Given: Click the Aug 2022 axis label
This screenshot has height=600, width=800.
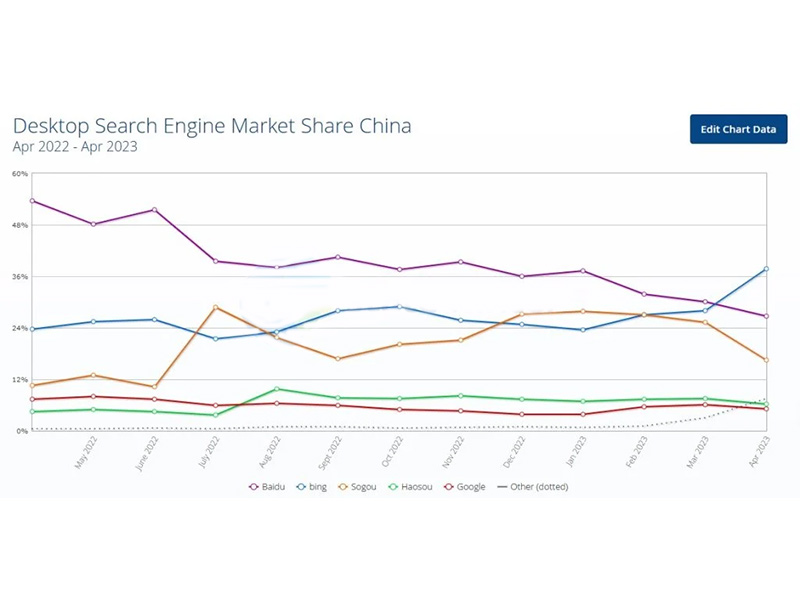Looking at the screenshot, I should click(x=270, y=453).
